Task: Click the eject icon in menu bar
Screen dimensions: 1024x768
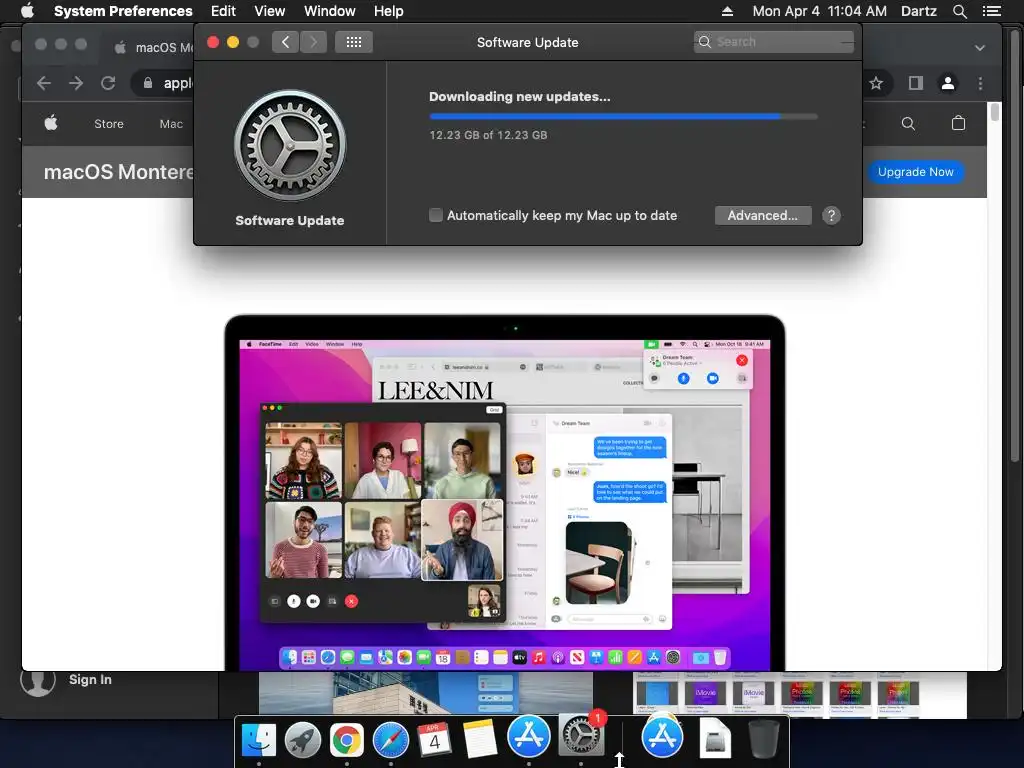Action: (x=728, y=11)
